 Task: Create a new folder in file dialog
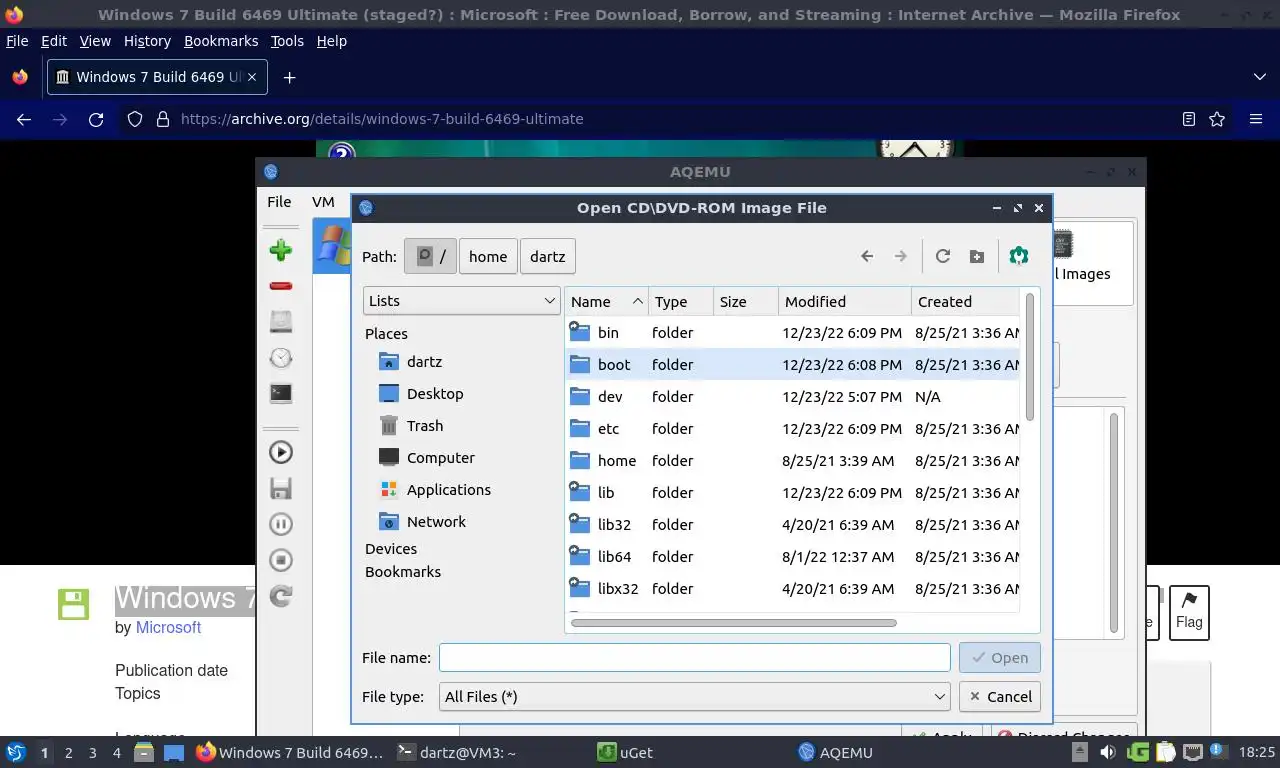(977, 256)
